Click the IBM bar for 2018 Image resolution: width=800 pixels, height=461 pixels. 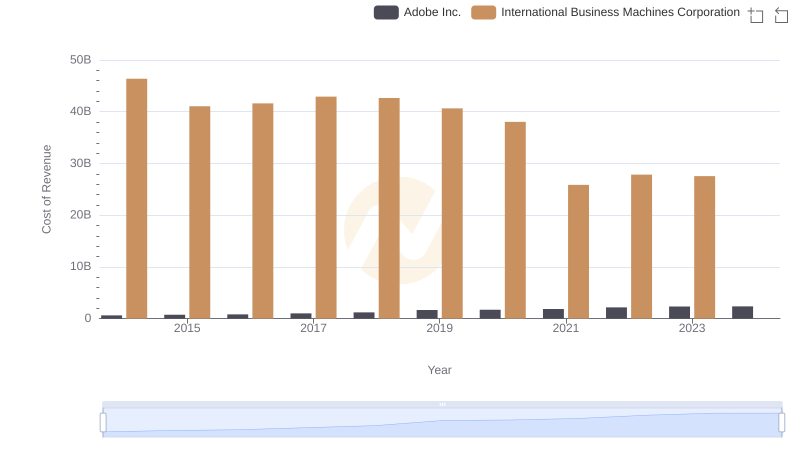tap(389, 208)
